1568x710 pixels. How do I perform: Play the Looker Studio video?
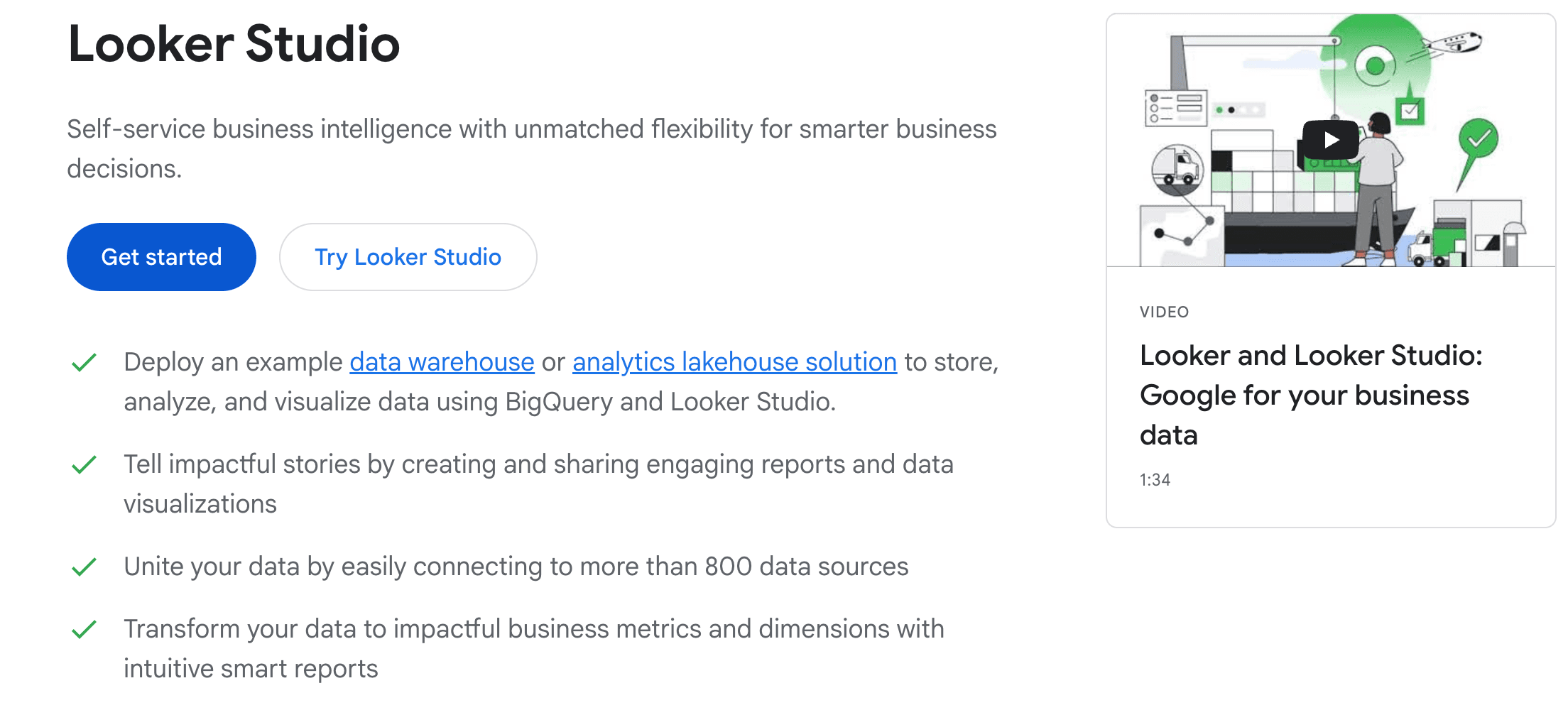pyautogui.click(x=1330, y=140)
